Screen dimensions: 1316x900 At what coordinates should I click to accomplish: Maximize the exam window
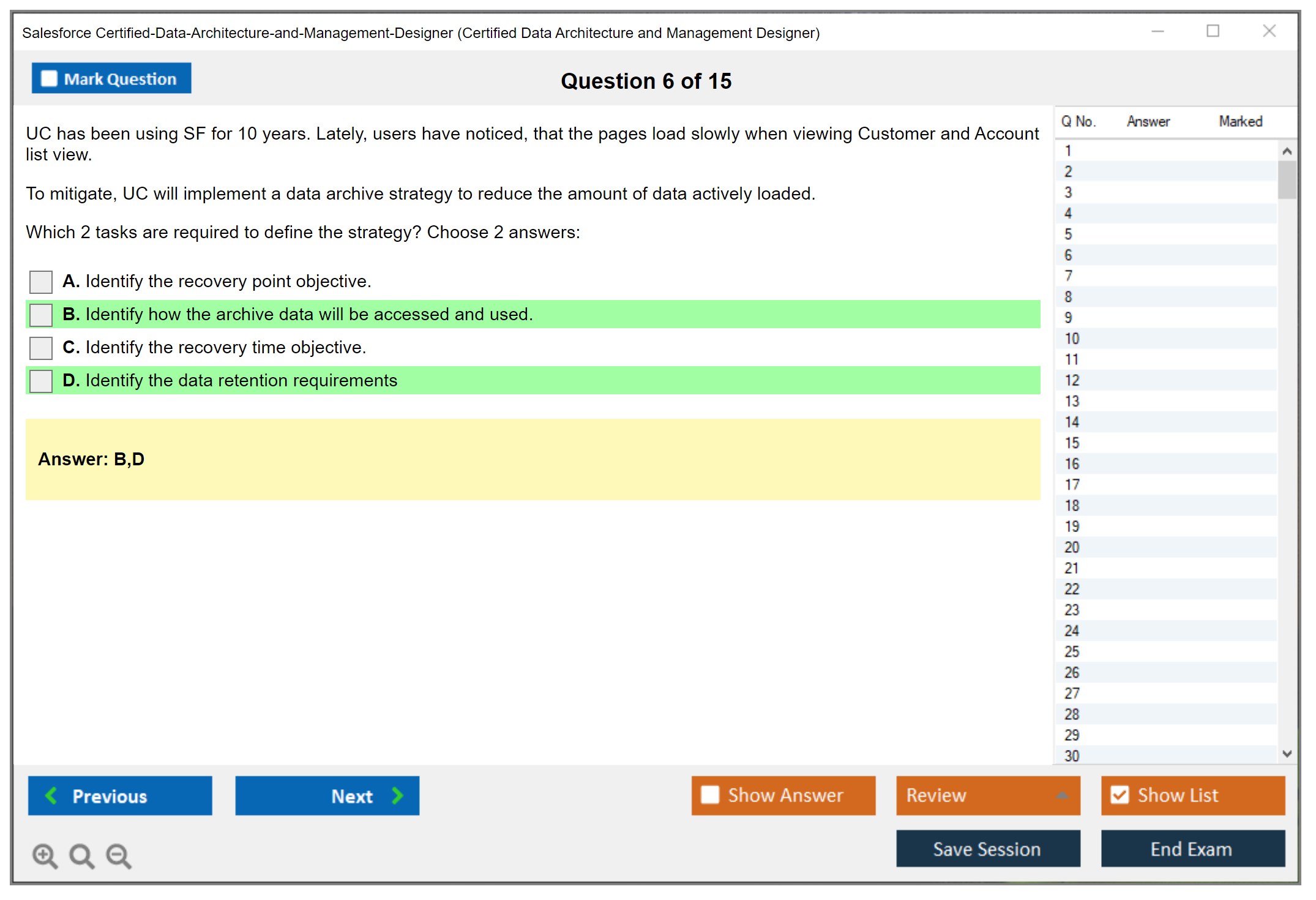[x=1213, y=31]
